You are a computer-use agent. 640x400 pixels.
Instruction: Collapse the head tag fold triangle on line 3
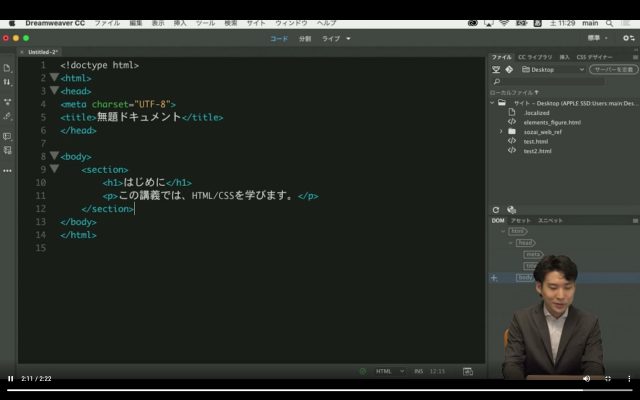click(x=54, y=90)
